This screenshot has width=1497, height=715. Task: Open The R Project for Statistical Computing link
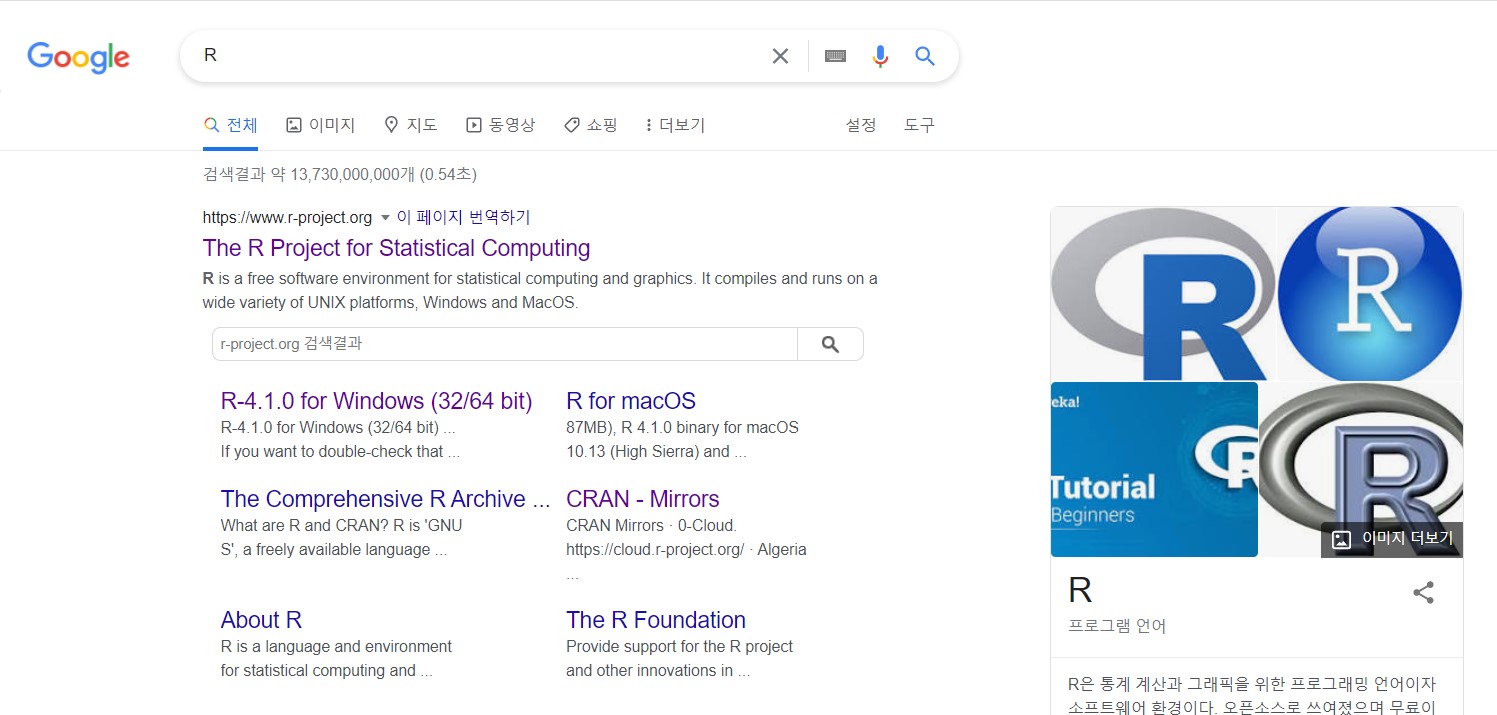click(x=396, y=248)
